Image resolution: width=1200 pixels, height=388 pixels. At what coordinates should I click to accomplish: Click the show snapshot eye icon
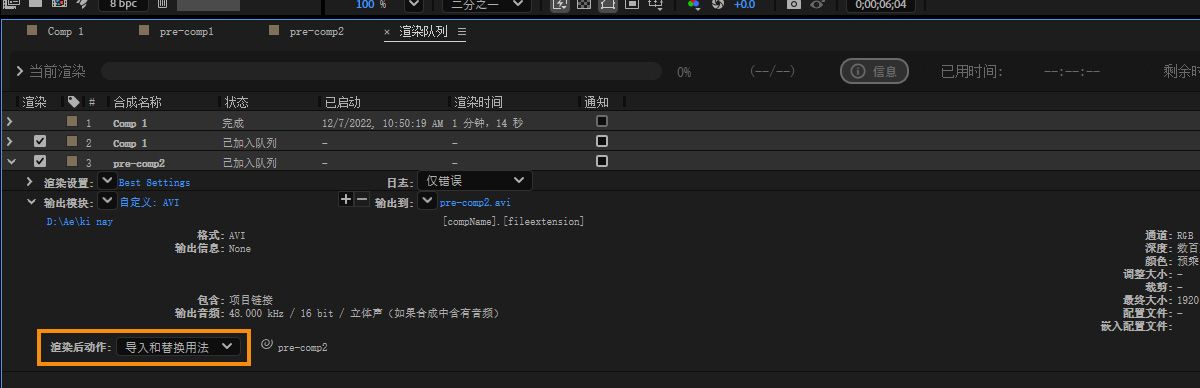(817, 5)
